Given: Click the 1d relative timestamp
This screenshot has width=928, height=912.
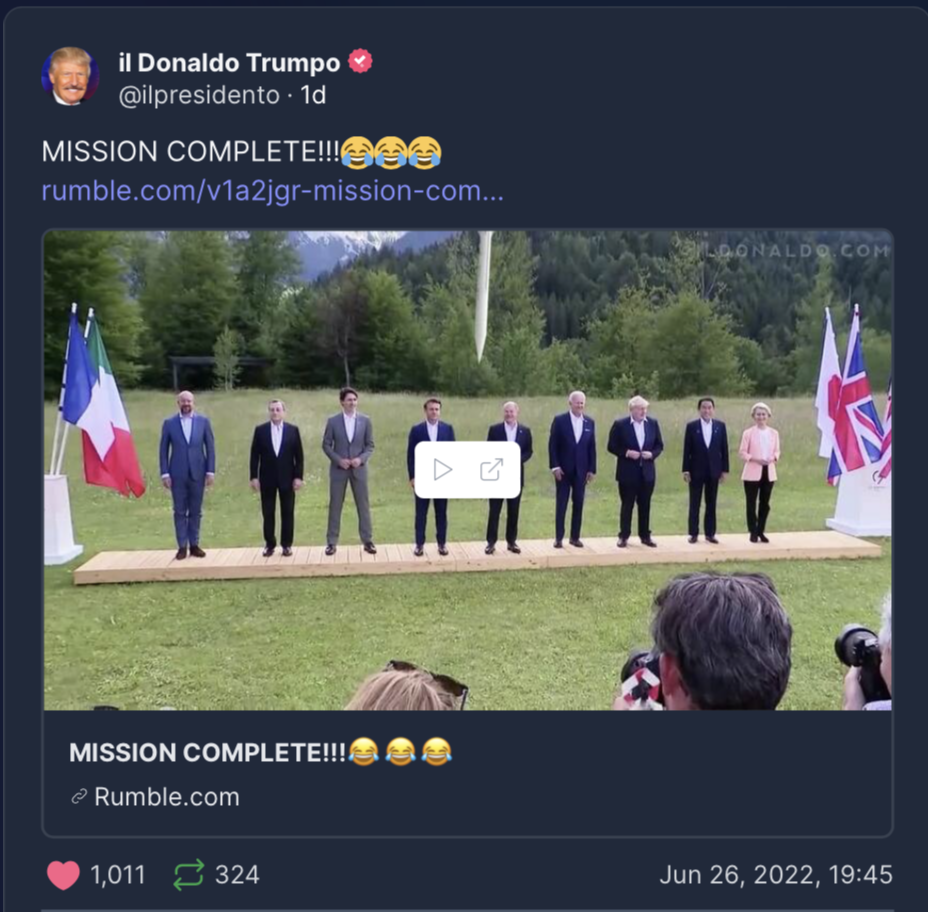Looking at the screenshot, I should pyautogui.click(x=313, y=95).
